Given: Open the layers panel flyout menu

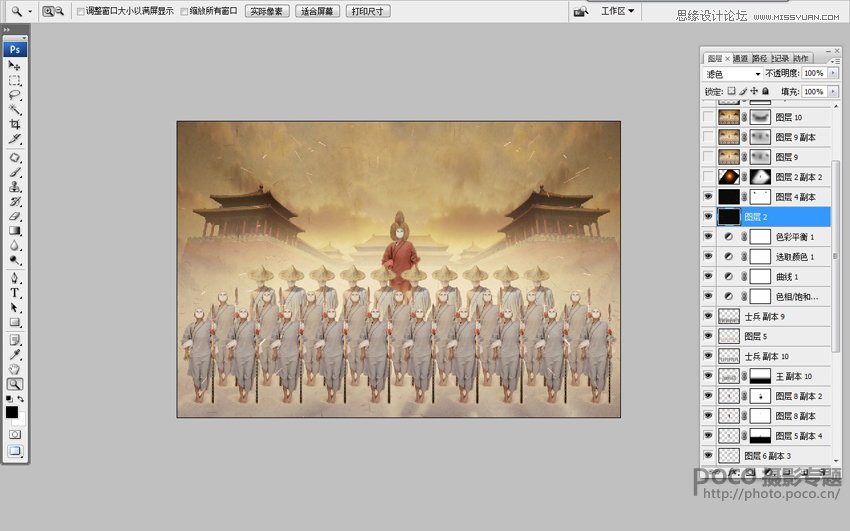Looking at the screenshot, I should [835, 61].
